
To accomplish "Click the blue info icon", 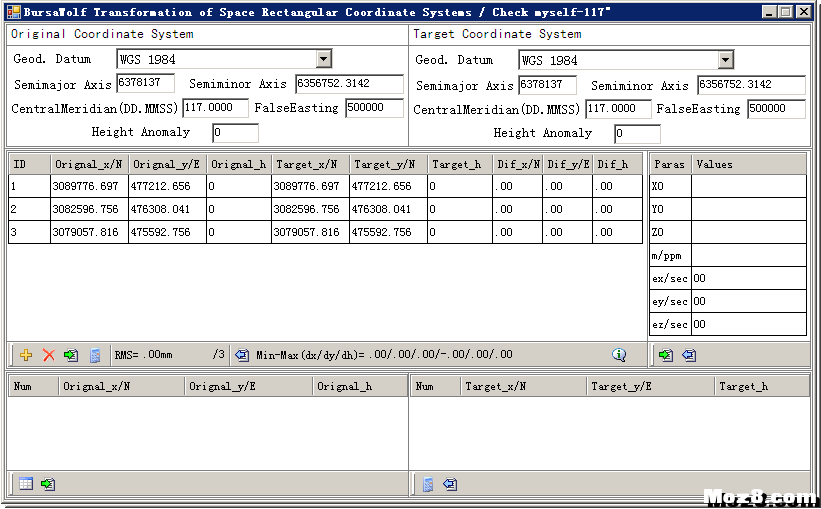I will click(x=619, y=355).
